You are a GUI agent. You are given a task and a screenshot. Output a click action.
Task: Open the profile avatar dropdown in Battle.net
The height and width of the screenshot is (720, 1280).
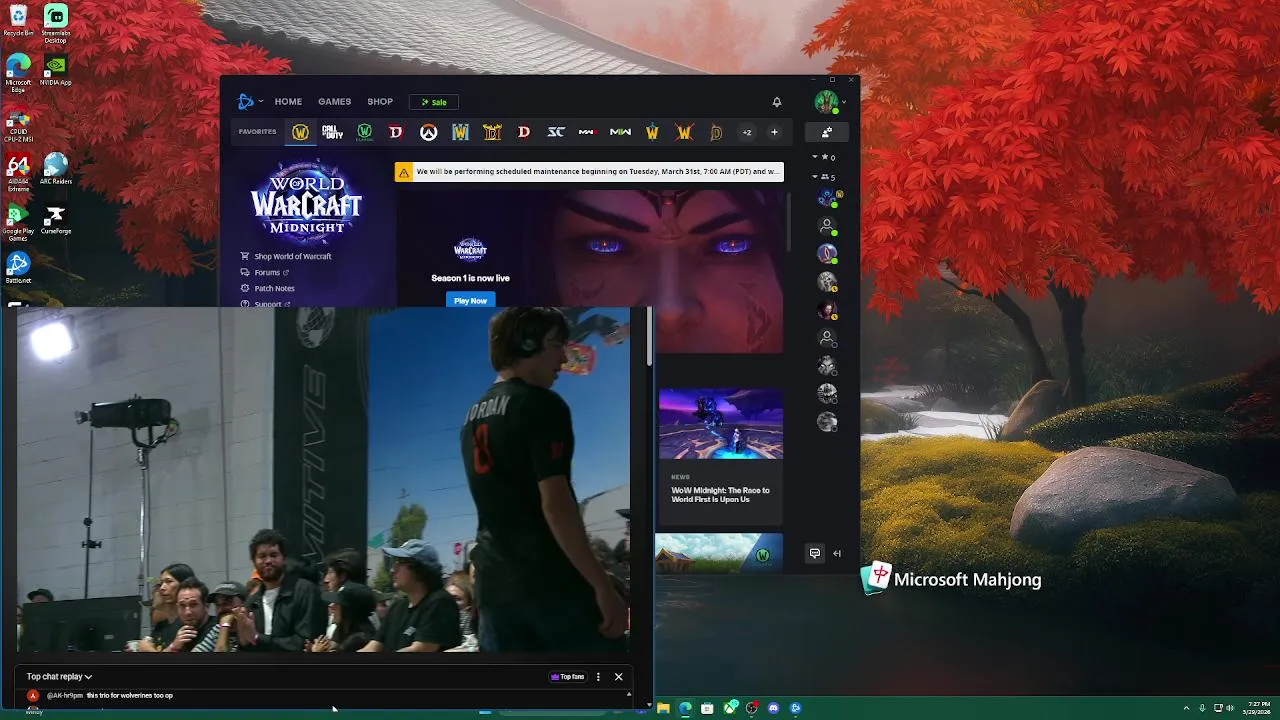[x=829, y=101]
